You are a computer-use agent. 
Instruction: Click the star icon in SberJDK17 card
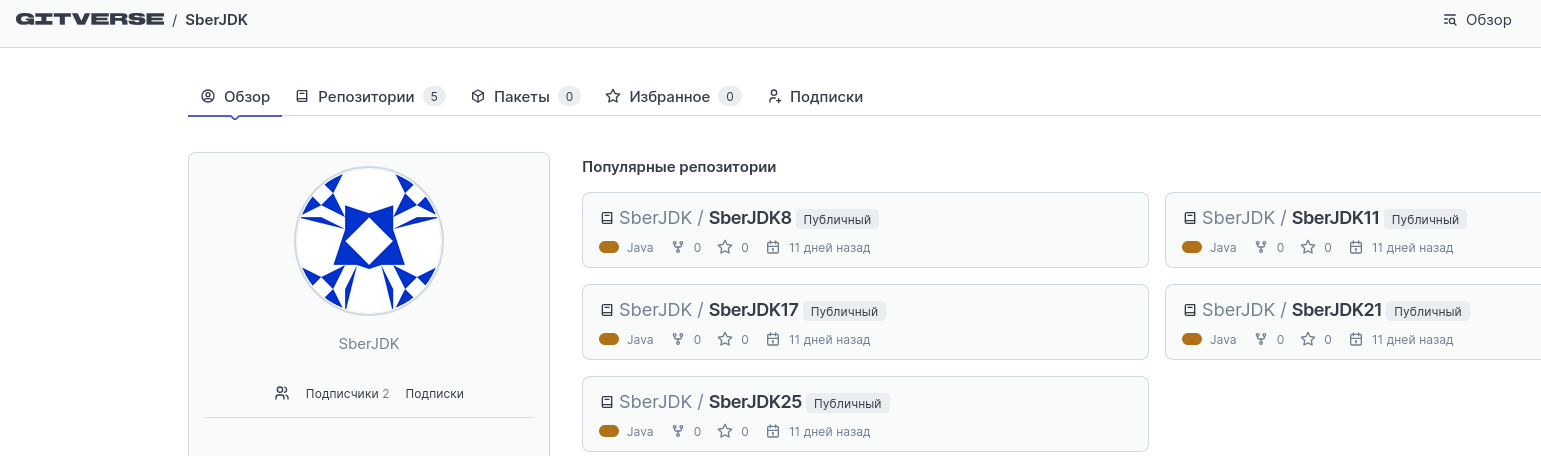point(725,339)
